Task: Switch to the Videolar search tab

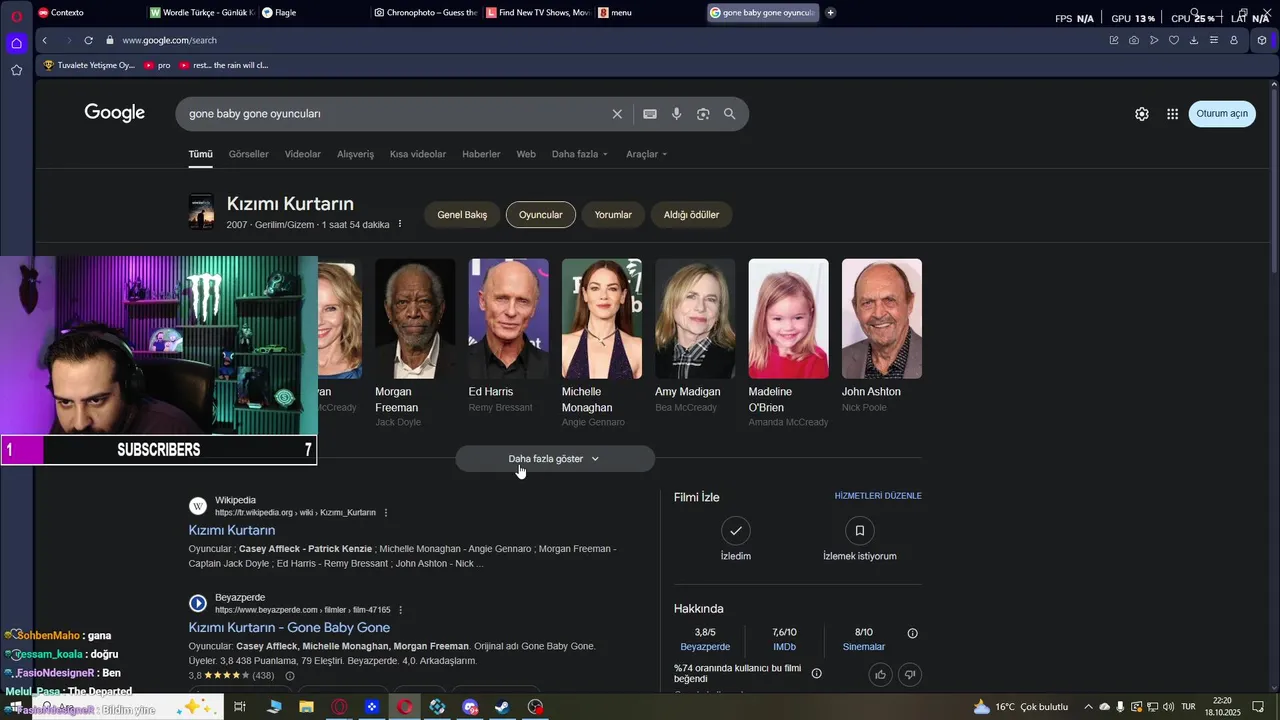Action: tap(303, 154)
